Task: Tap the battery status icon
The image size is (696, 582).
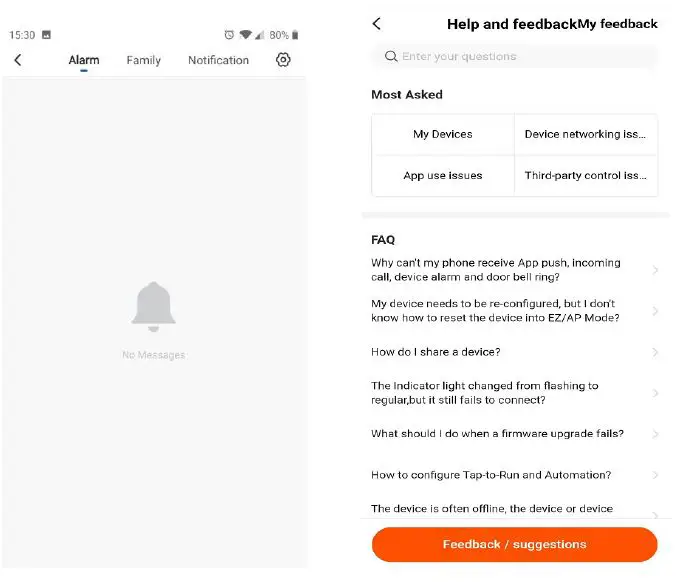Action: click(294, 35)
